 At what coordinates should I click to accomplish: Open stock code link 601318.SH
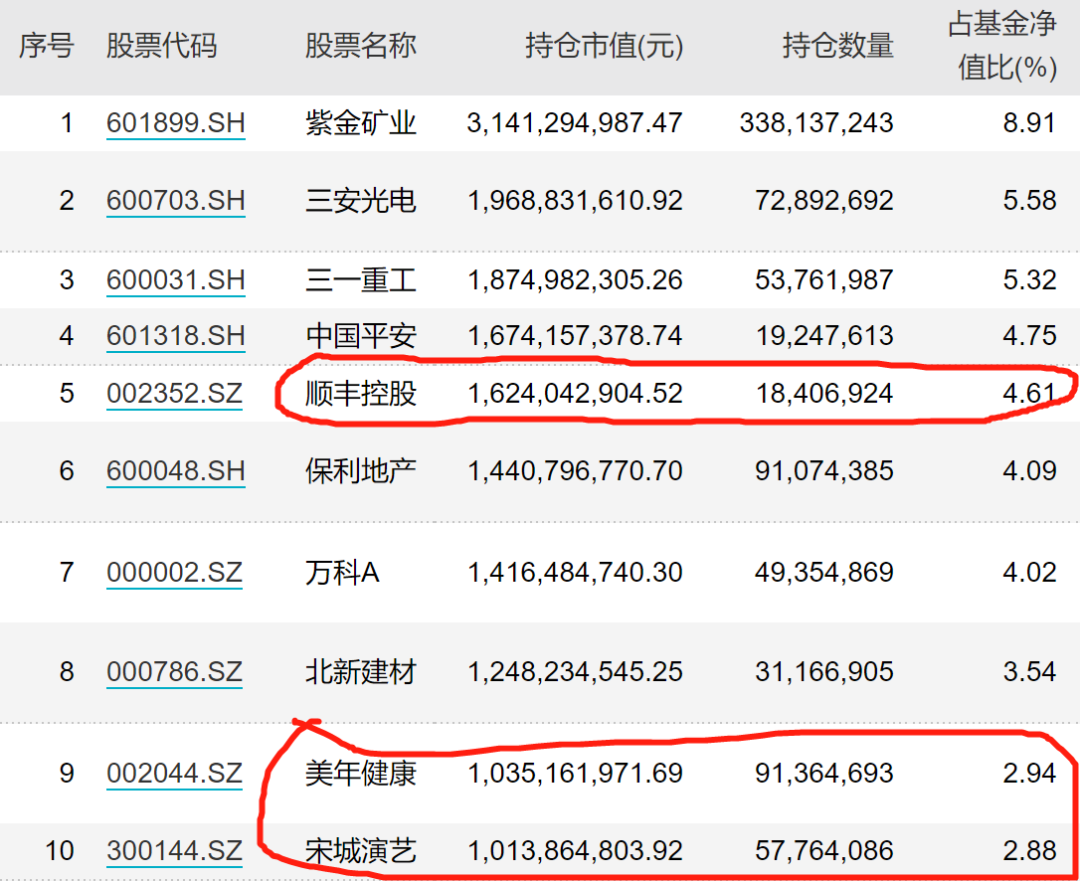pyautogui.click(x=176, y=336)
